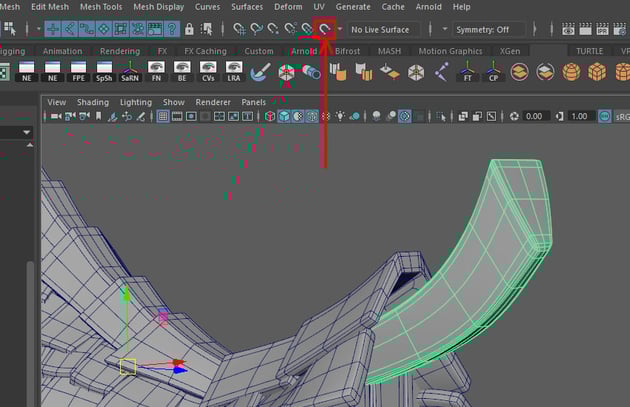
Task: Click the LRA shelf icon
Action: point(233,72)
